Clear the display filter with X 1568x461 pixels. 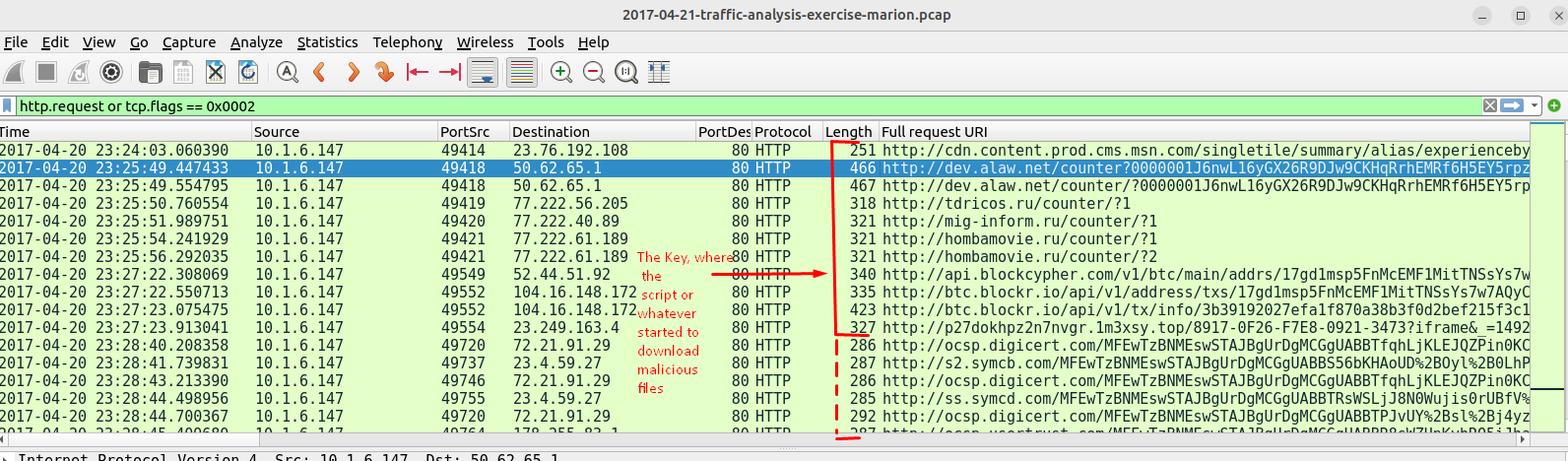(x=1490, y=105)
